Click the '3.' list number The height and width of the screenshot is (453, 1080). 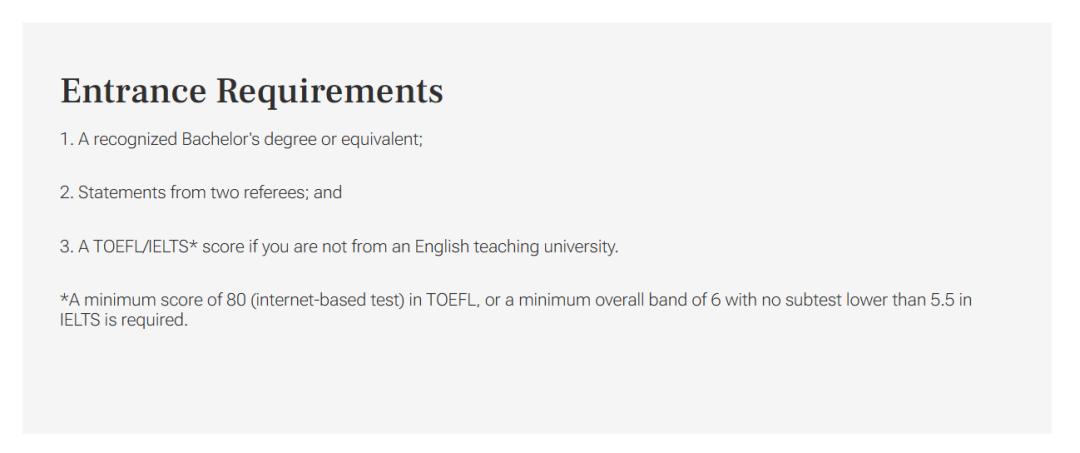tap(67, 246)
